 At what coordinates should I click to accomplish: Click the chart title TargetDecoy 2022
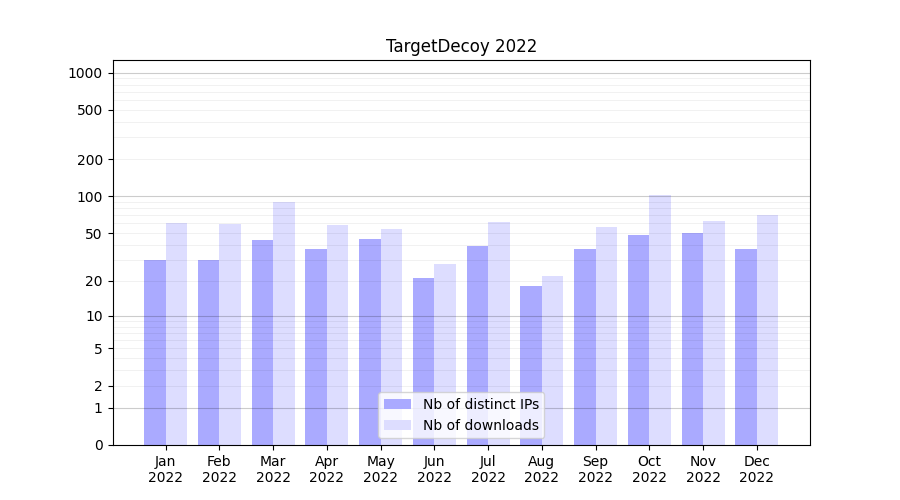click(x=461, y=46)
